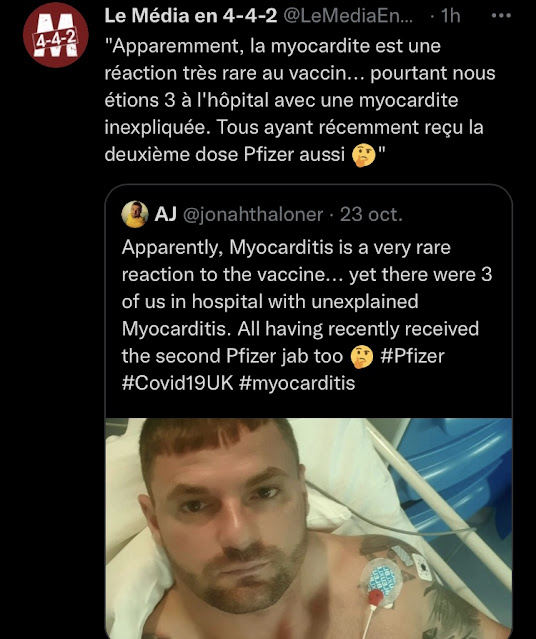
Task: Open the #Pfizer hashtag
Action: tap(412, 356)
